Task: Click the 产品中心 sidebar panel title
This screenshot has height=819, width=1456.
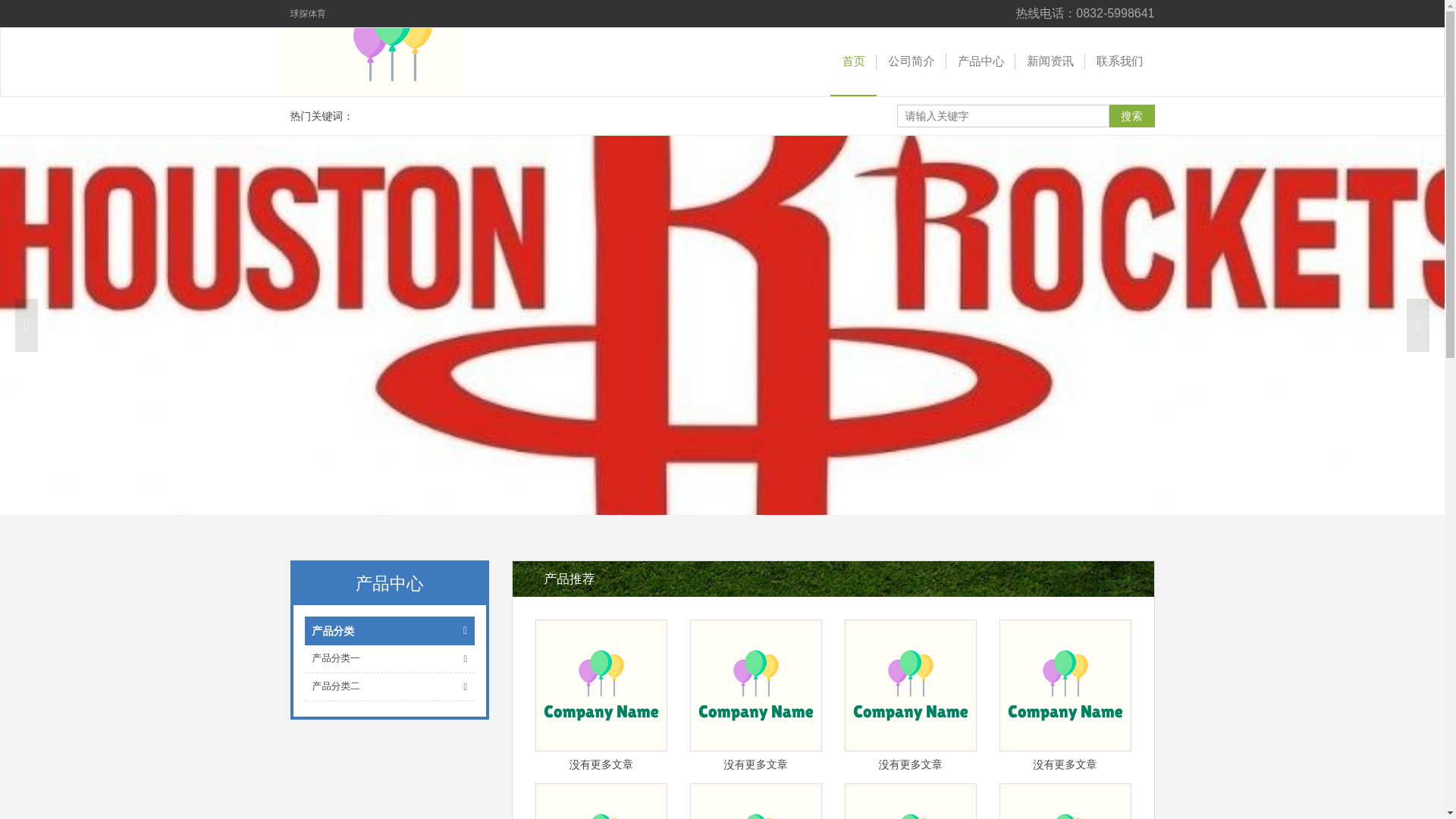Action: pos(389,584)
